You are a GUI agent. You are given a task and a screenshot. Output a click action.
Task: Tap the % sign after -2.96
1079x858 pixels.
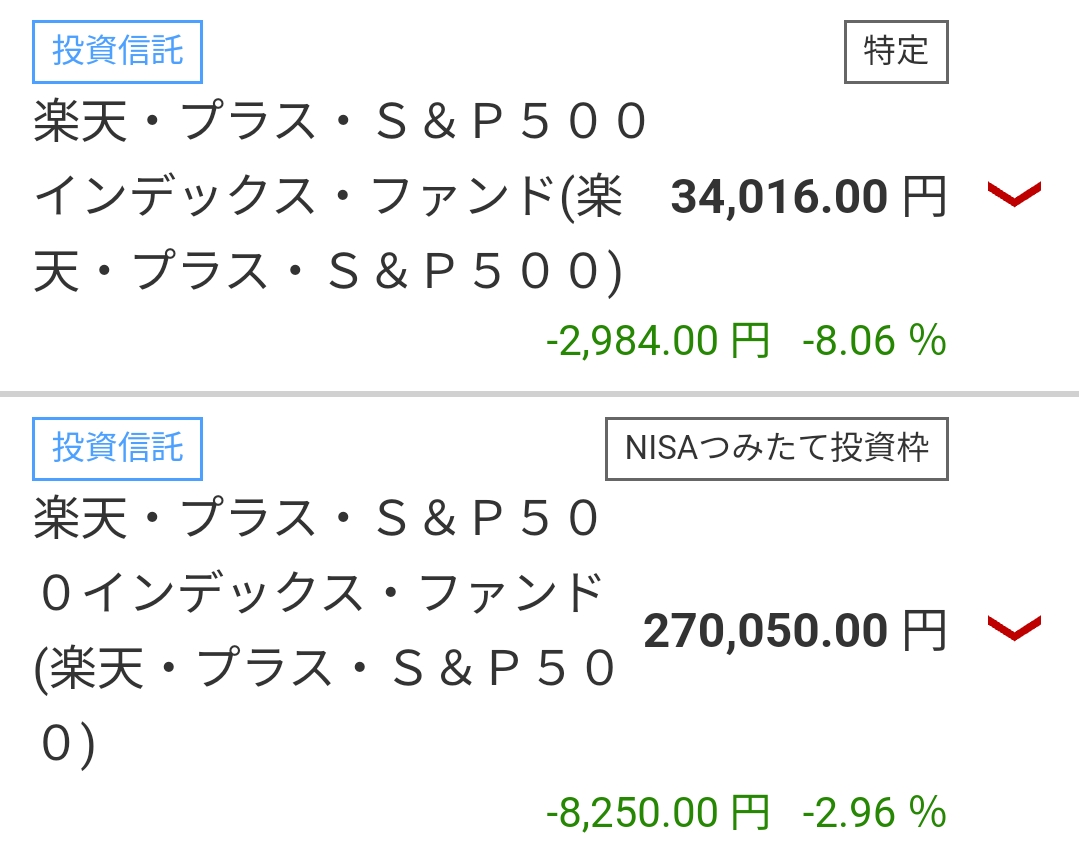(x=928, y=812)
